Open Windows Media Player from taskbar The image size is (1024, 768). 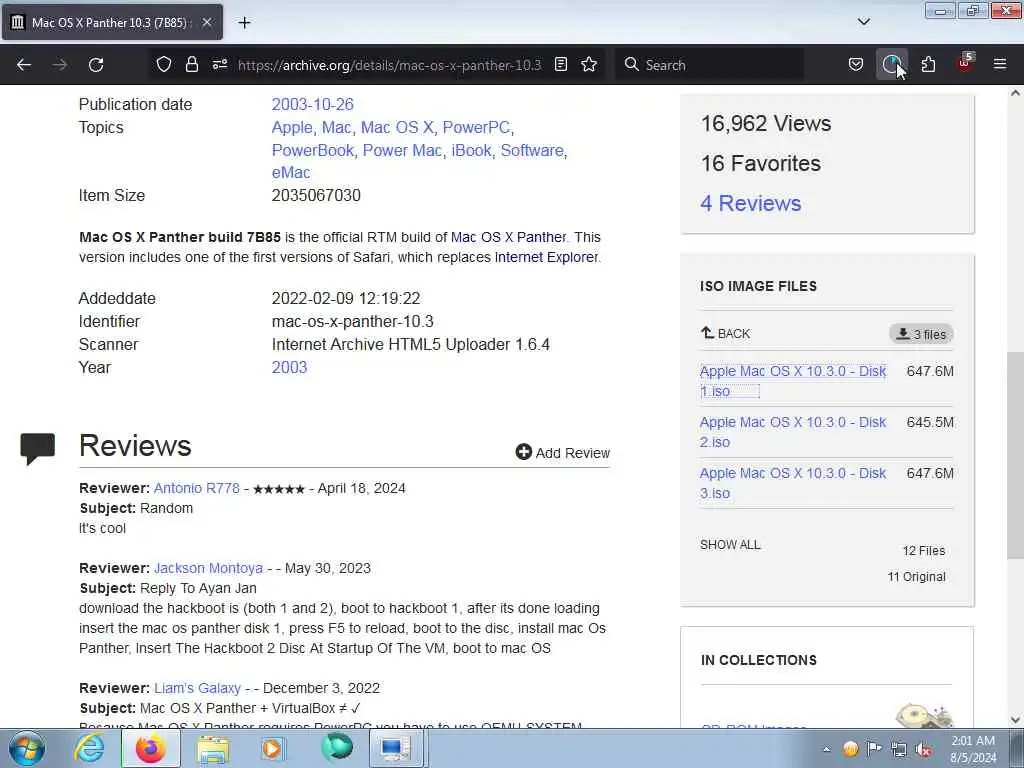(273, 748)
